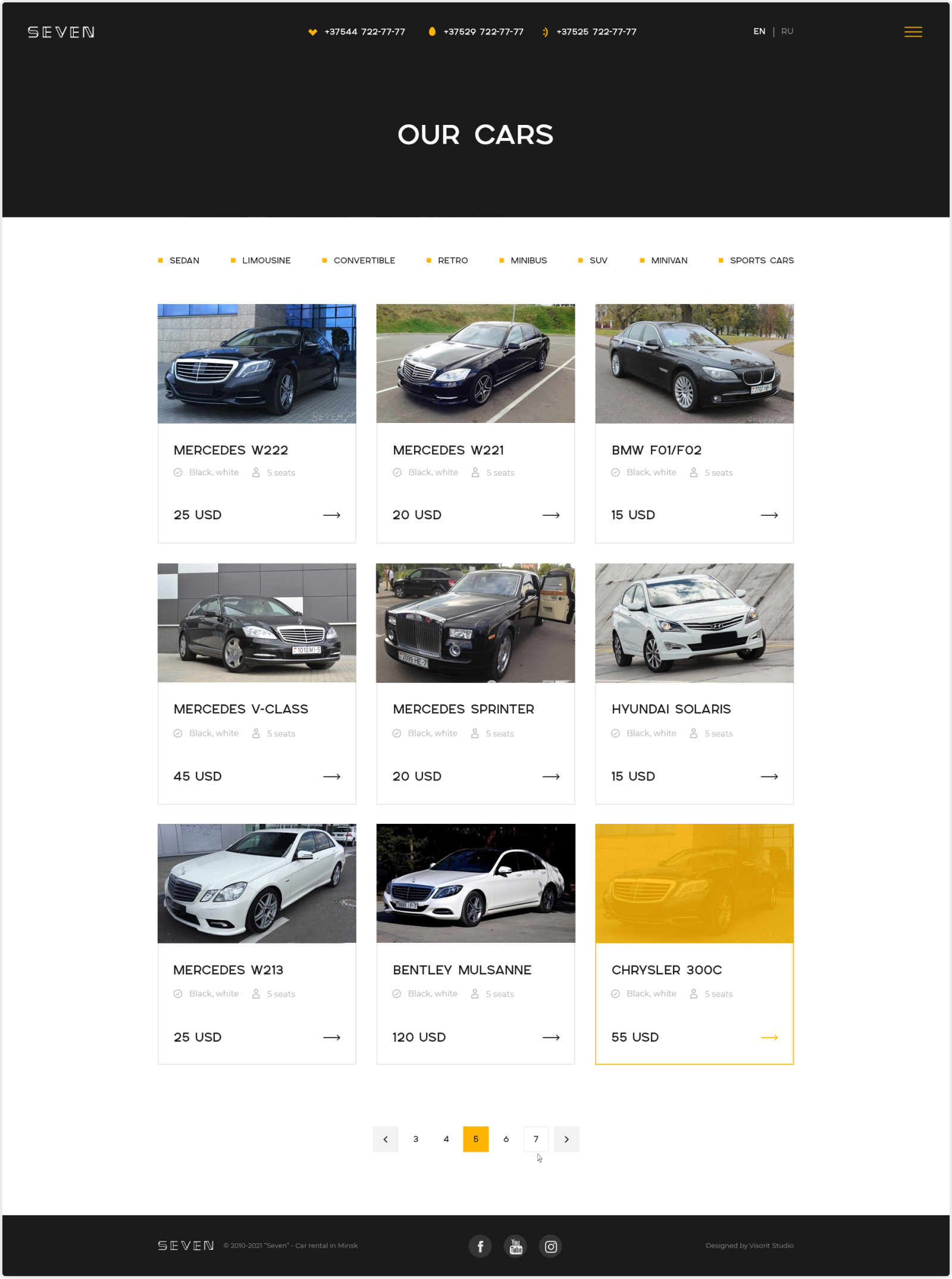This screenshot has height=1279, width=952.
Task: Click the HYUNDAI SOLARIS title
Action: 671,709
